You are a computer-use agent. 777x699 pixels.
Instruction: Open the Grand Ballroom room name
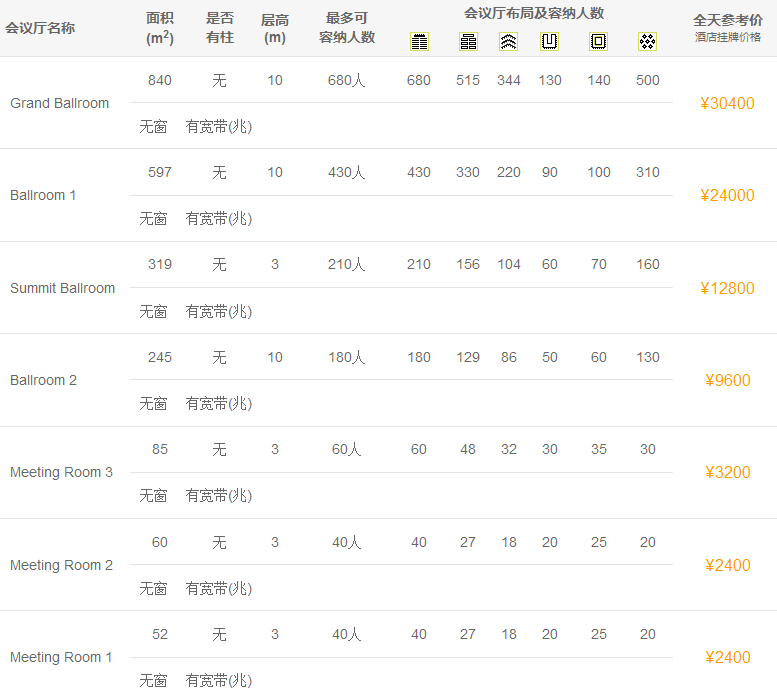[60, 103]
